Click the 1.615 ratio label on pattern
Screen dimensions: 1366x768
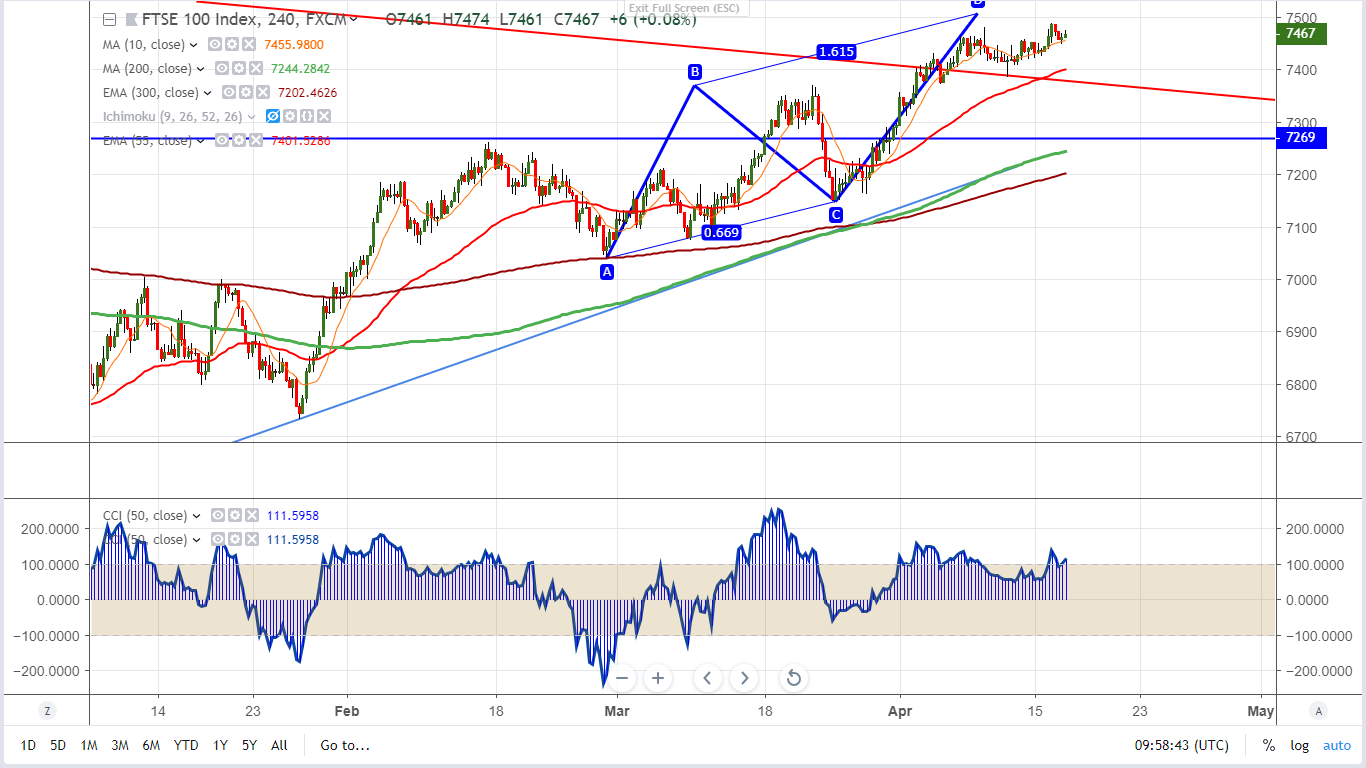(x=834, y=52)
